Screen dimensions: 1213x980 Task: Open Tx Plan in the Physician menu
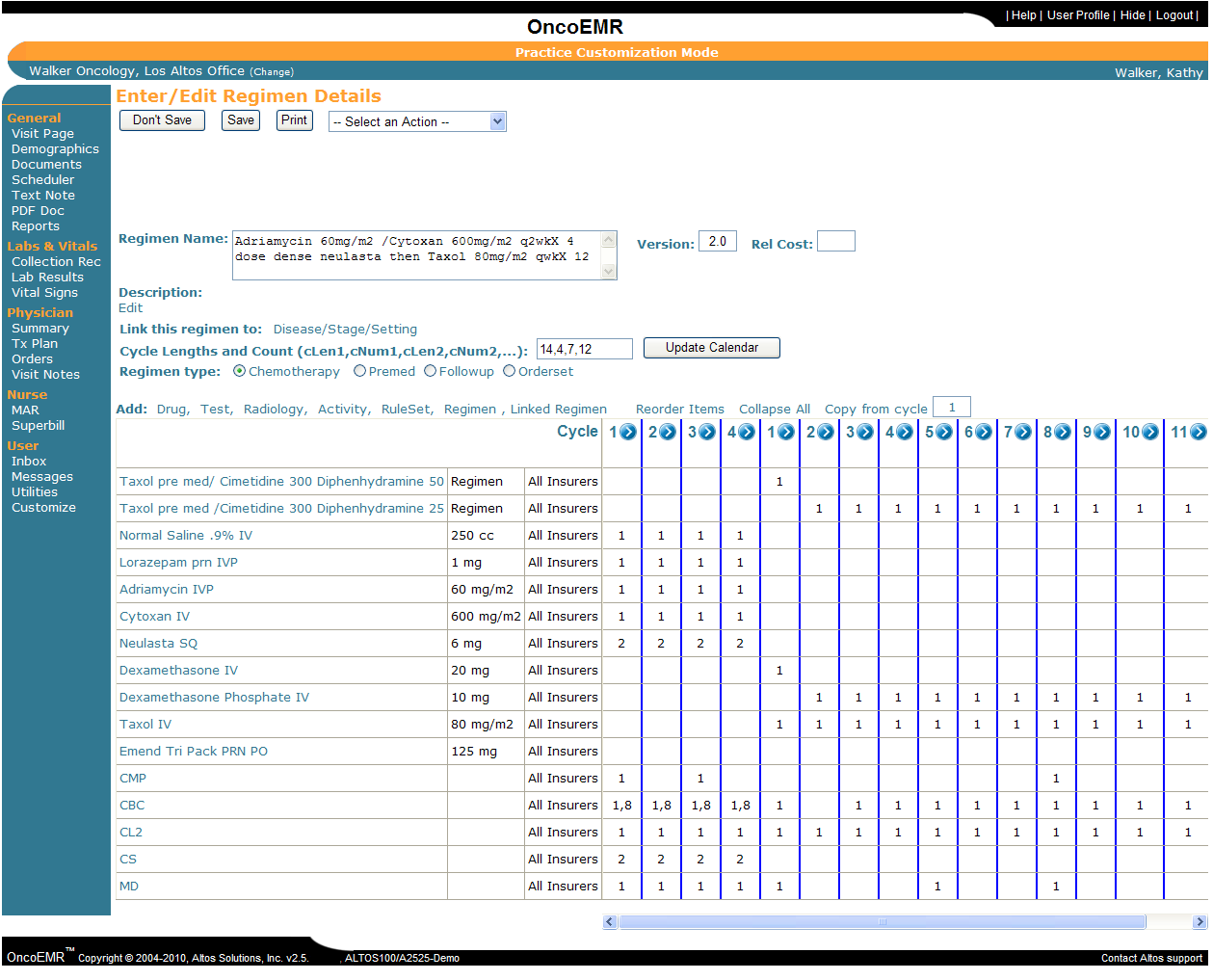pyautogui.click(x=35, y=343)
